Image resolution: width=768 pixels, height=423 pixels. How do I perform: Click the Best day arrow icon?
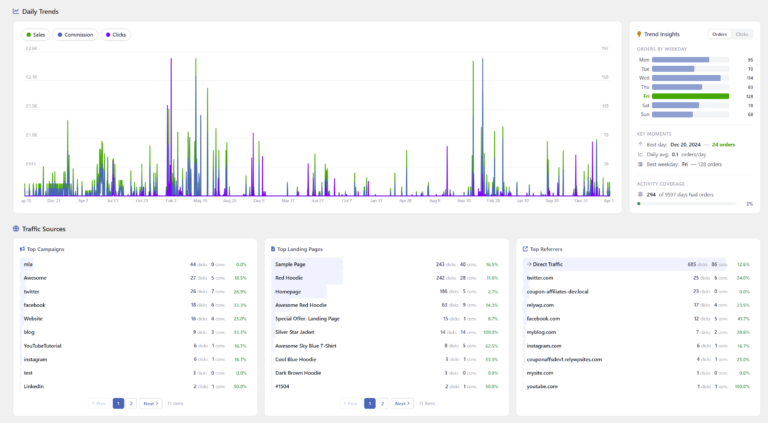640,144
